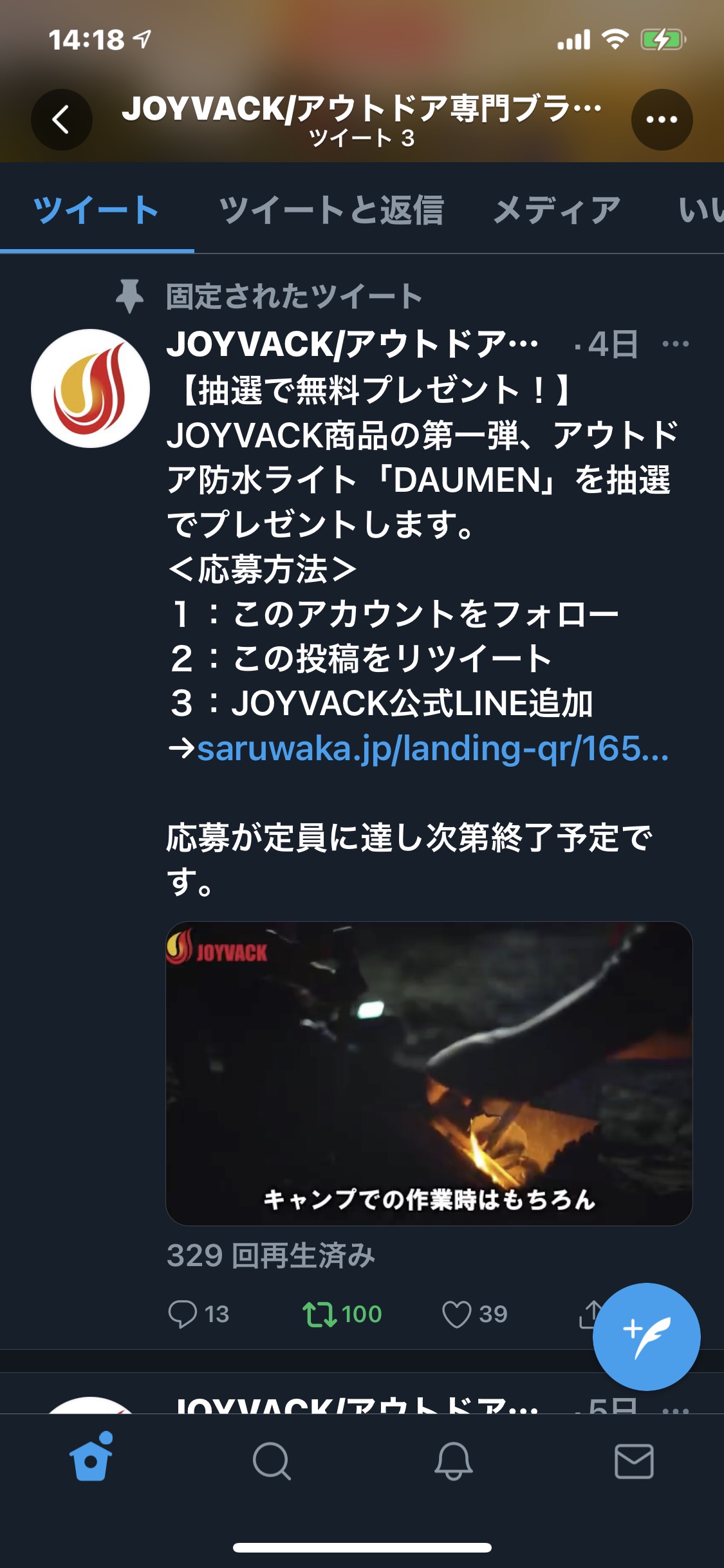Switch to the ツイートと返信 tab
Viewport: 724px width, 1568px height.
331,210
